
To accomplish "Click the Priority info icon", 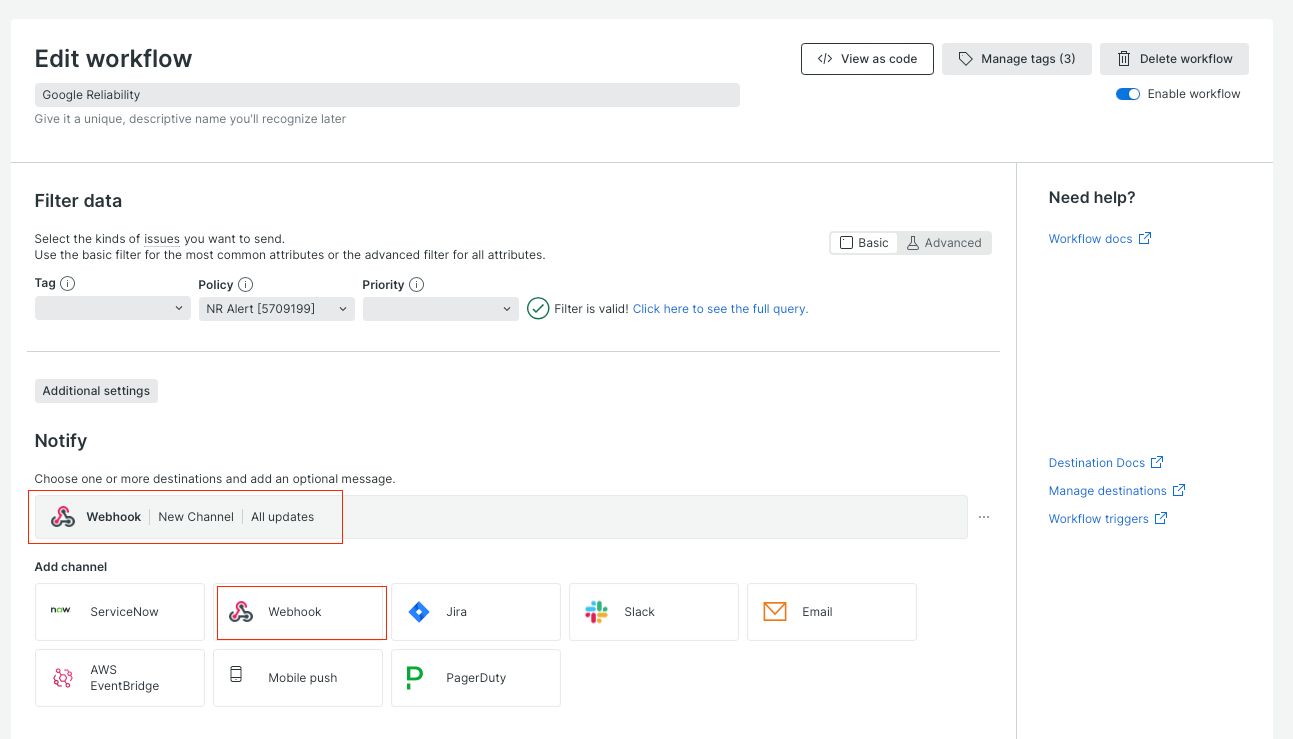I will tap(417, 285).
